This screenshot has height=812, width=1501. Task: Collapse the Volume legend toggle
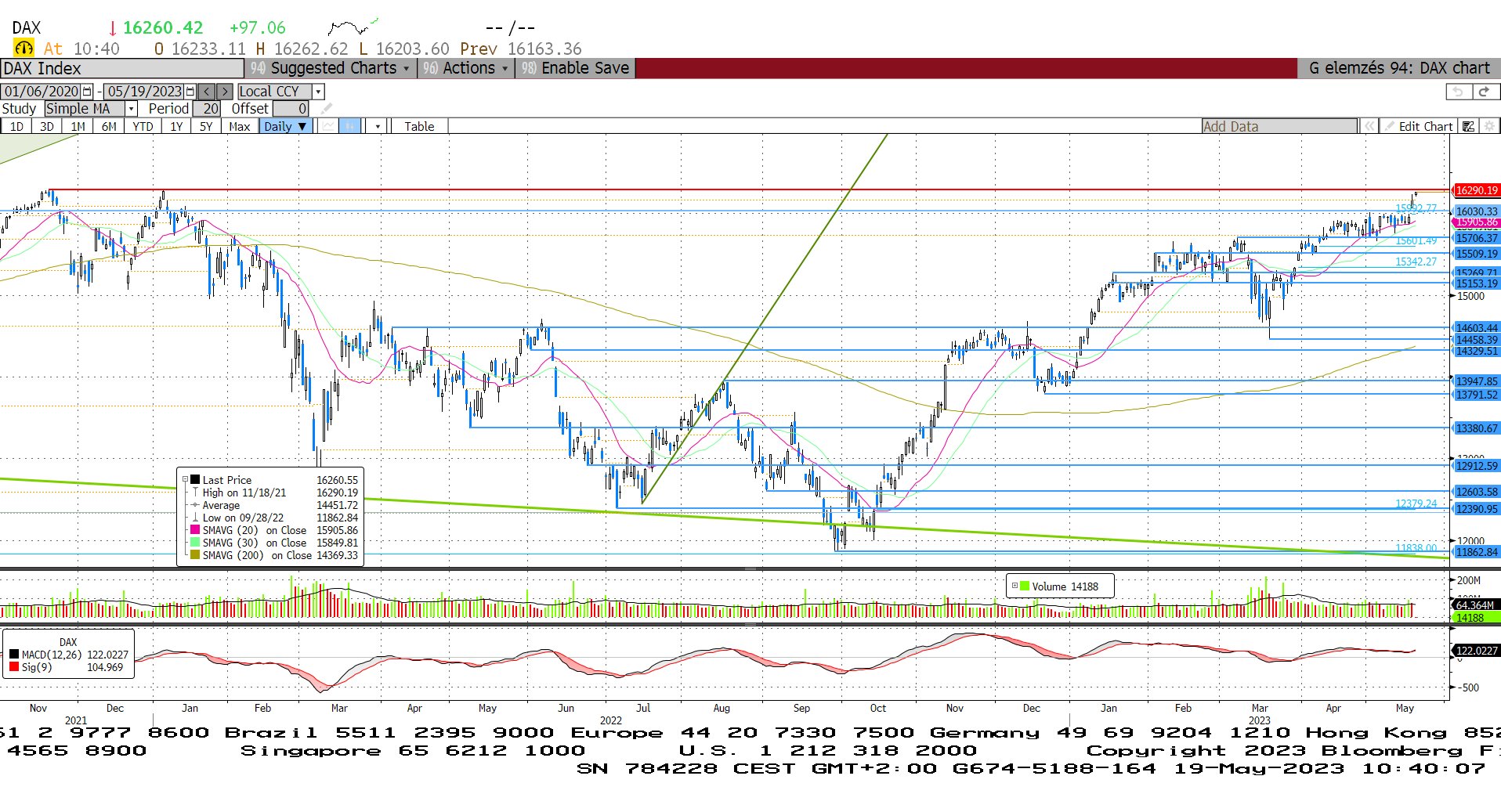[x=1015, y=586]
